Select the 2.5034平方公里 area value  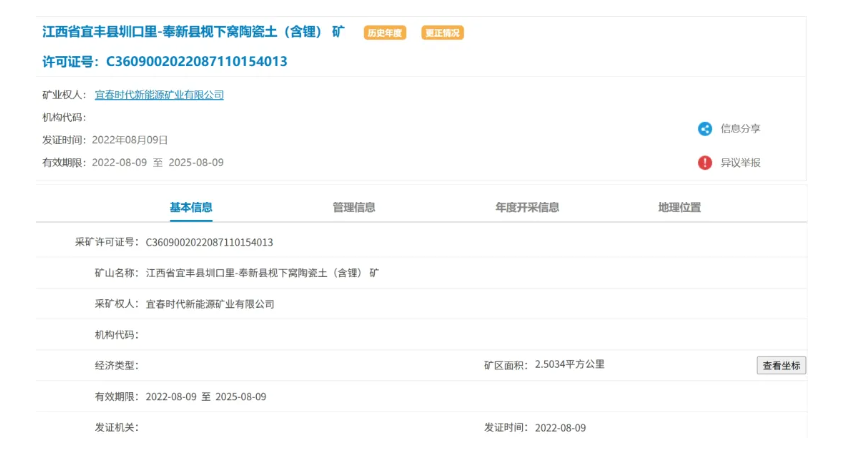(570, 365)
